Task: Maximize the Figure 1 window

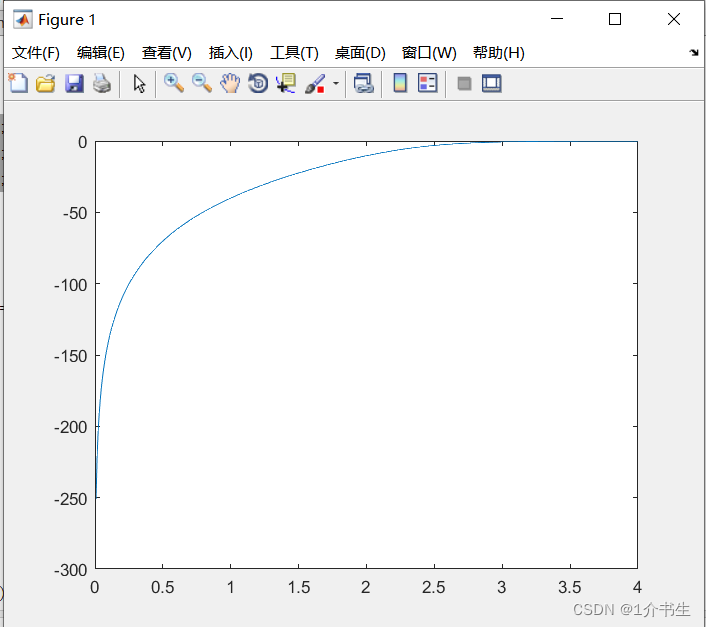Action: click(615, 19)
